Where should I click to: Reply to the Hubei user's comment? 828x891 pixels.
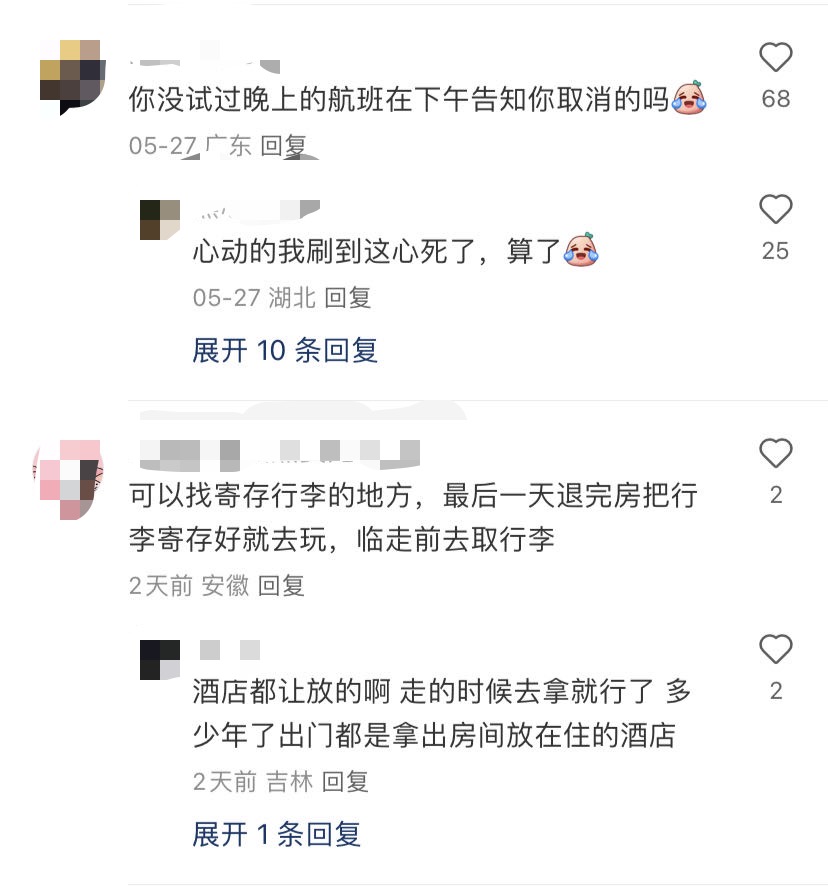[347, 298]
